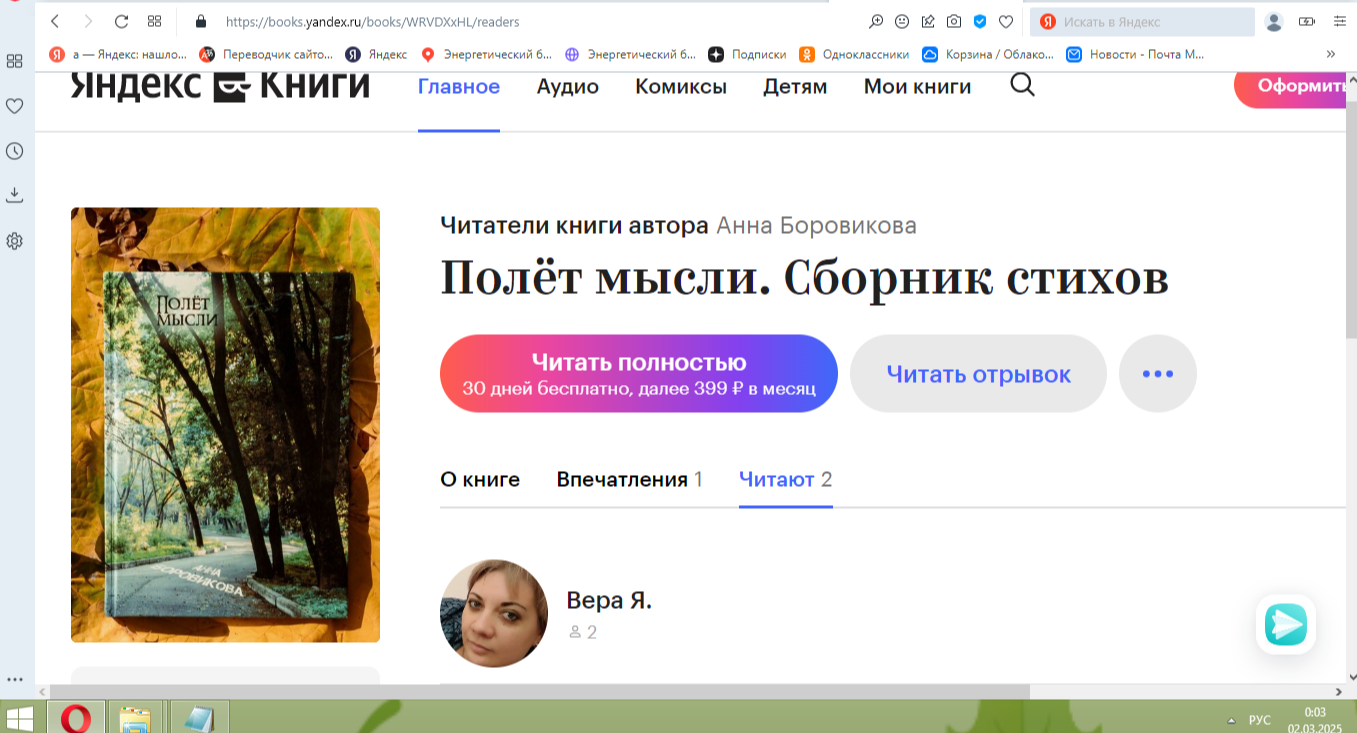Open the easy setup sliders icon
The width and height of the screenshot is (1357, 733).
point(1340,21)
